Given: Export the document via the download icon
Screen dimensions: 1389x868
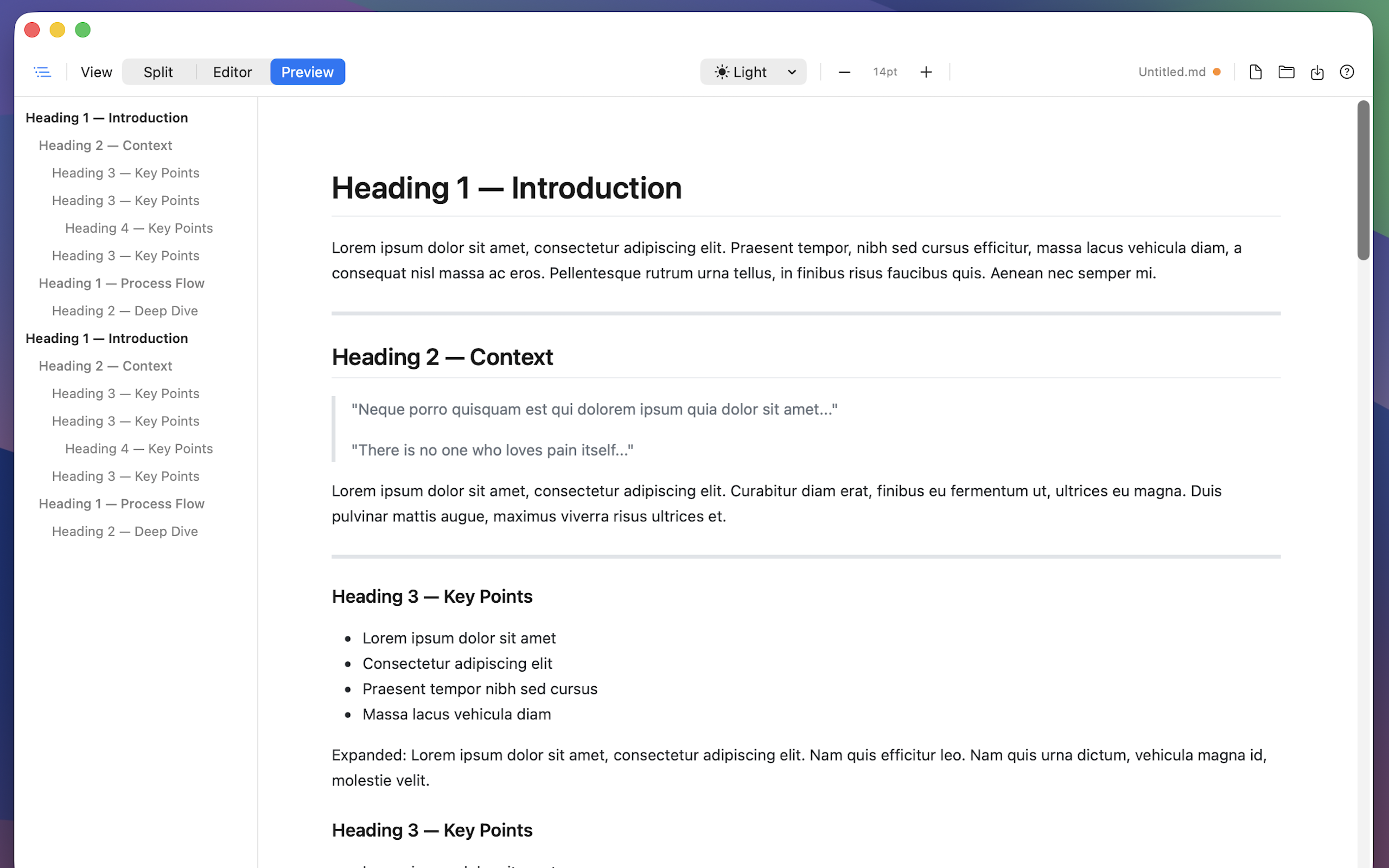Looking at the screenshot, I should 1317,72.
